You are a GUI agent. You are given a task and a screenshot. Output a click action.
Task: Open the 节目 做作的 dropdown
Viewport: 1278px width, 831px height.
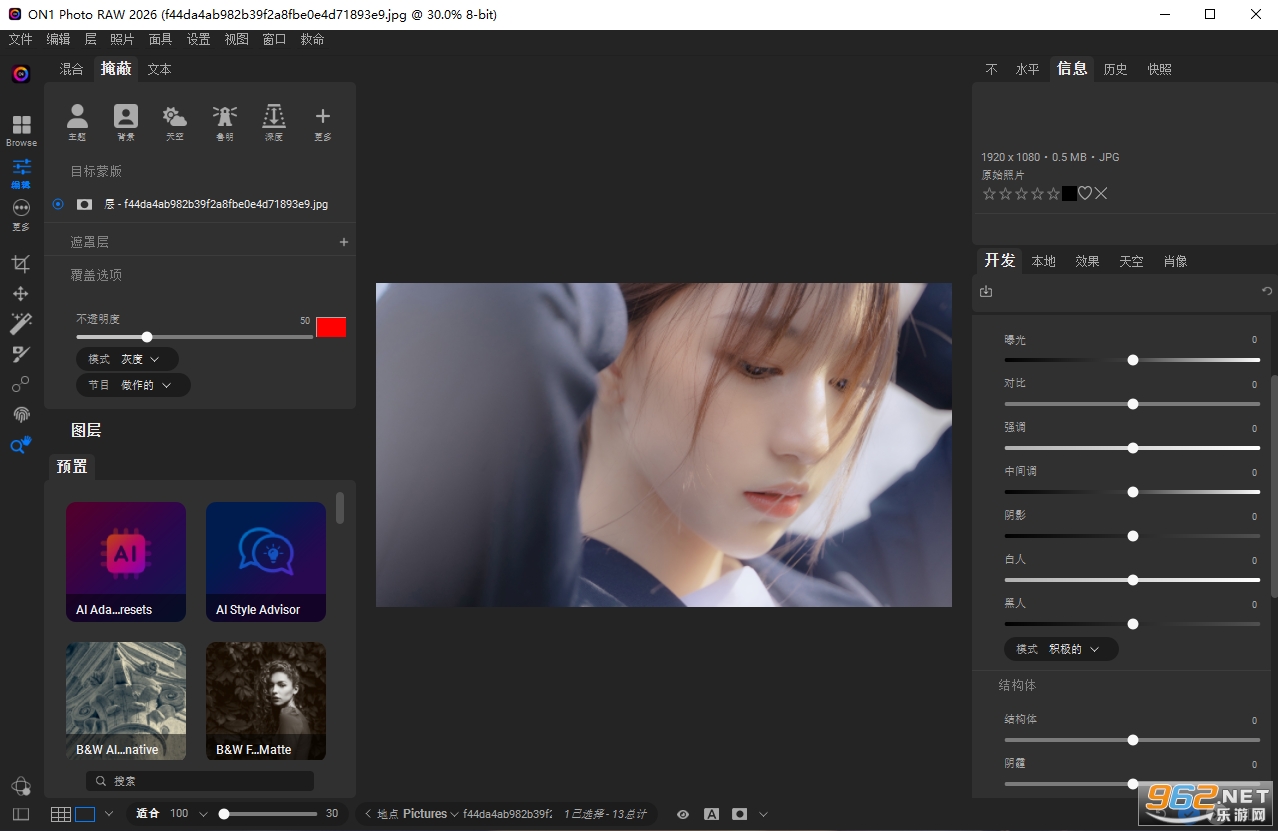pyautogui.click(x=133, y=385)
